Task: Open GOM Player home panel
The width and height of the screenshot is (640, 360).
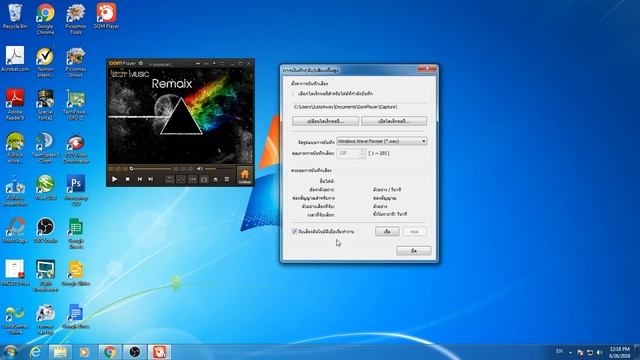Action: click(x=244, y=176)
